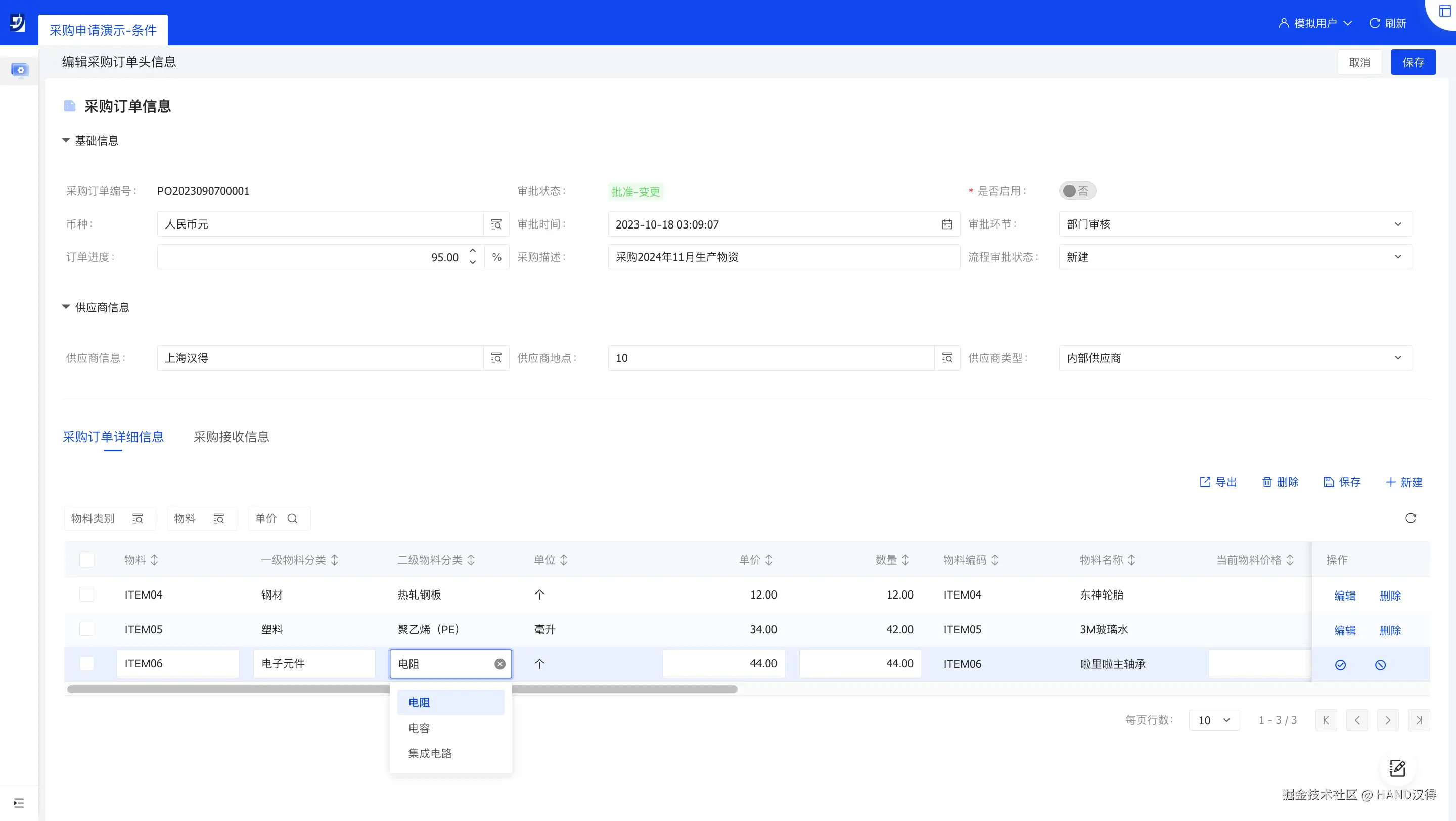Screen dimensions: 1456x821
Task: Collapse the 基础信息 section
Action: pyautogui.click(x=66, y=141)
